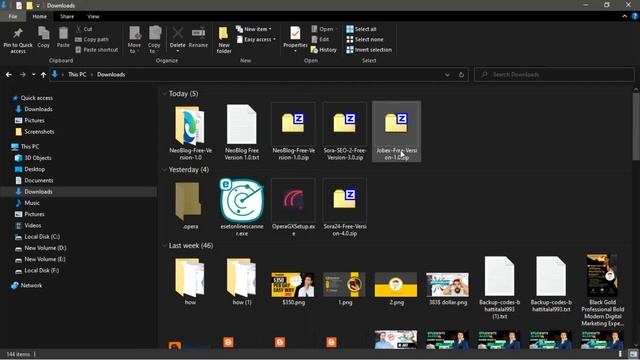Image resolution: width=640 pixels, height=360 pixels.
Task: Open the Move to ribbon button
Action: point(134,40)
